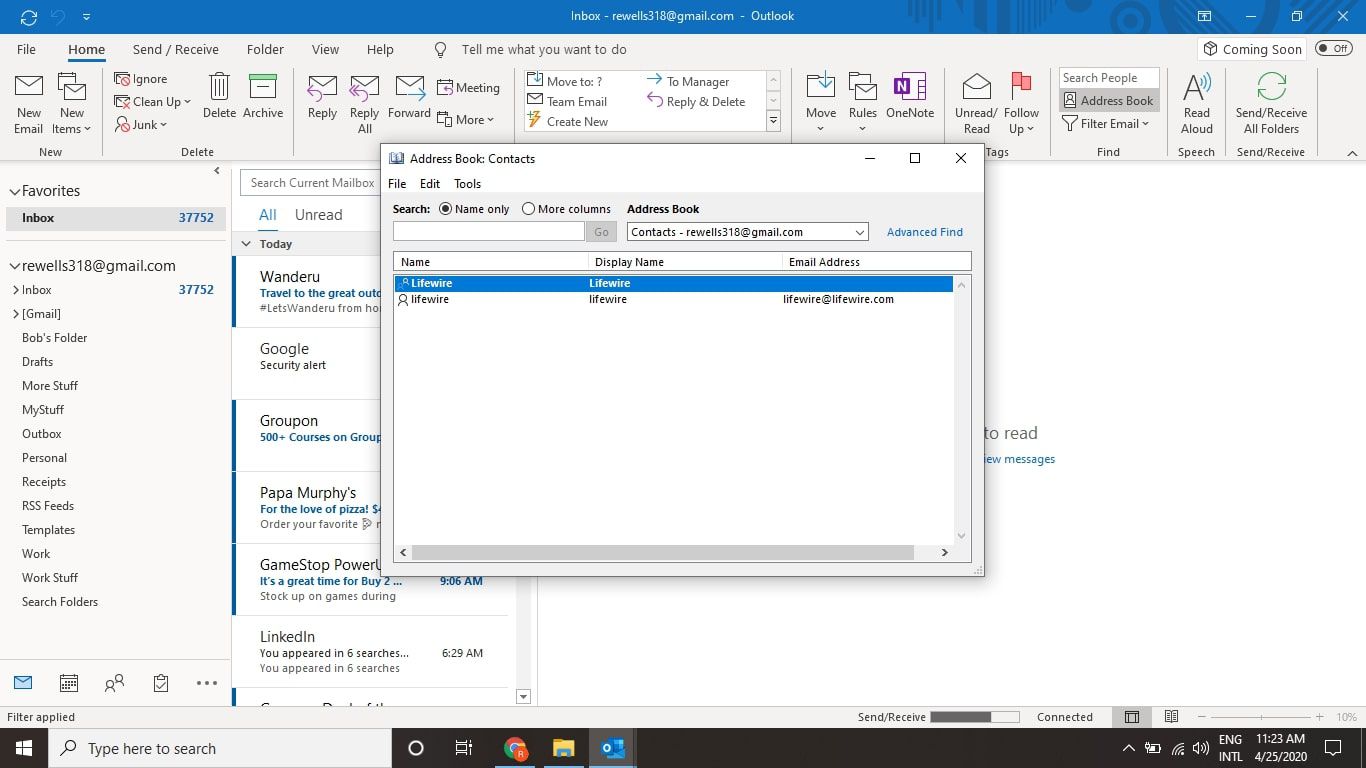Open File Explorer from the taskbar

coord(564,748)
